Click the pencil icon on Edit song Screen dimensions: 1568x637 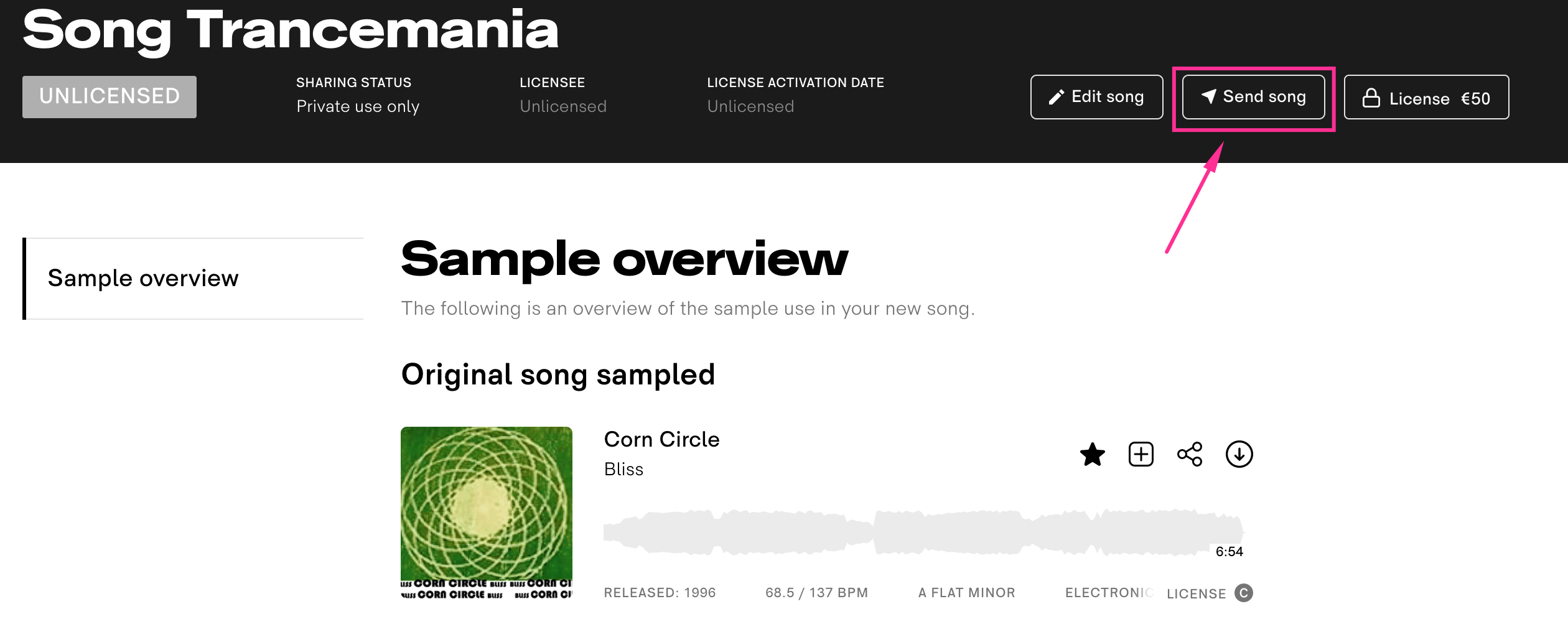[1056, 96]
